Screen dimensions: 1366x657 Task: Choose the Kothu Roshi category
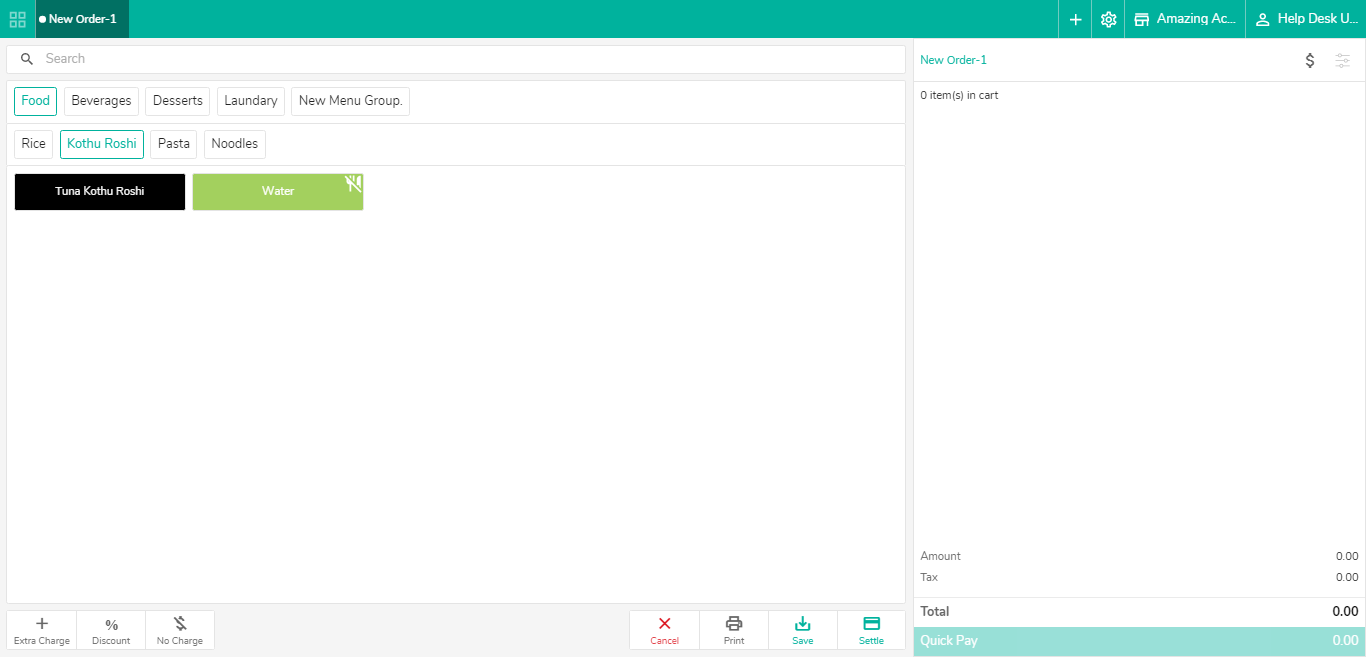(x=102, y=144)
